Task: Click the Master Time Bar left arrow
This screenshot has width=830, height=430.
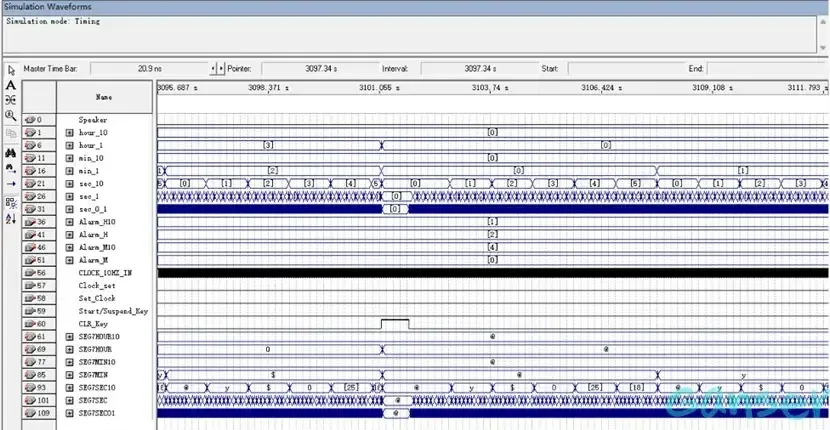Action: [x=213, y=69]
